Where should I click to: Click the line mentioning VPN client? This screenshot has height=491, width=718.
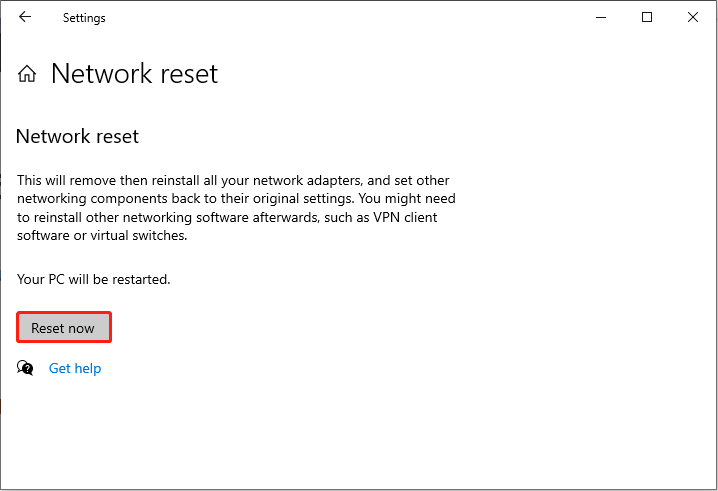point(227,217)
